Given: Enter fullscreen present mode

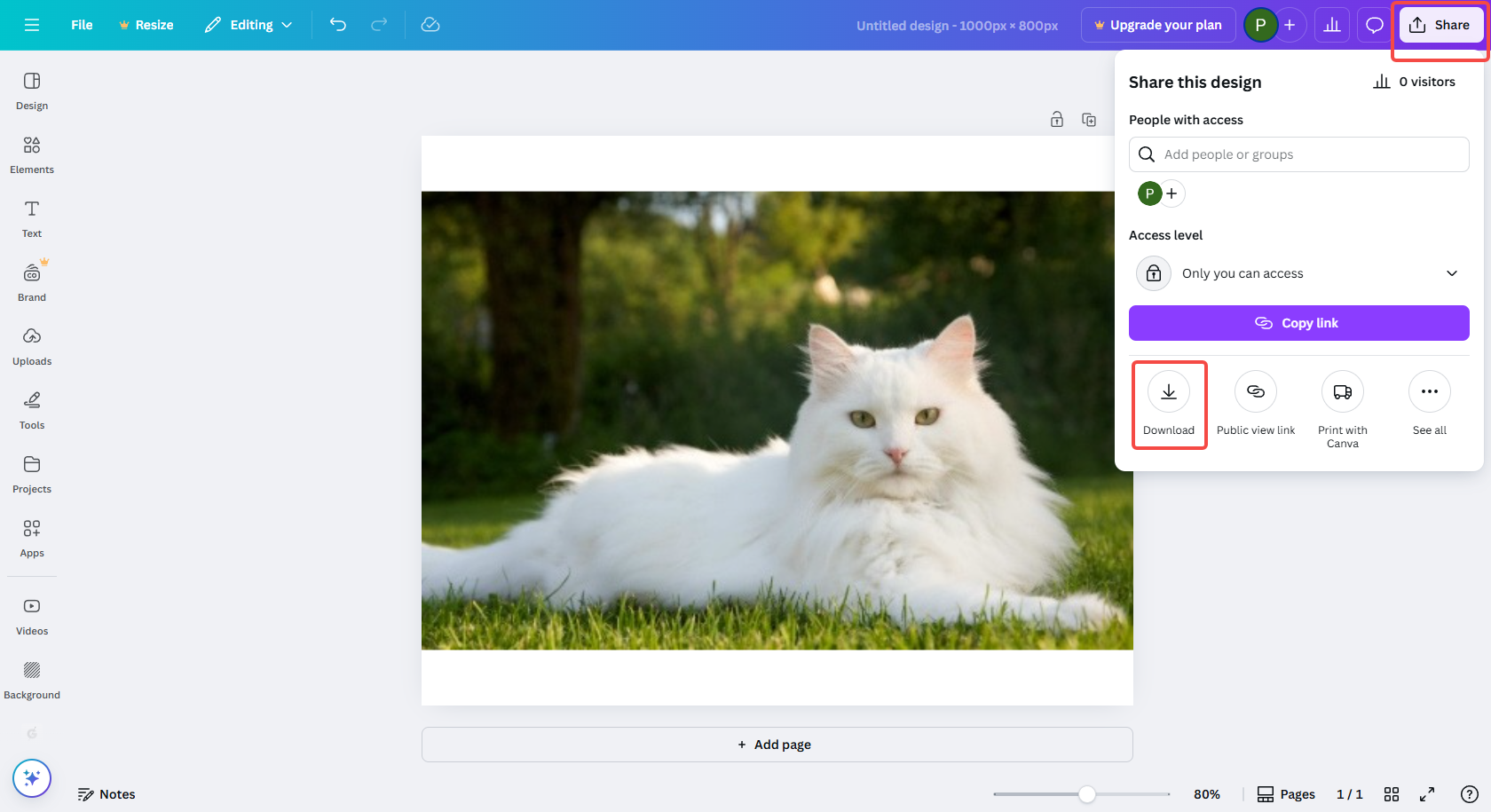Looking at the screenshot, I should [x=1427, y=794].
